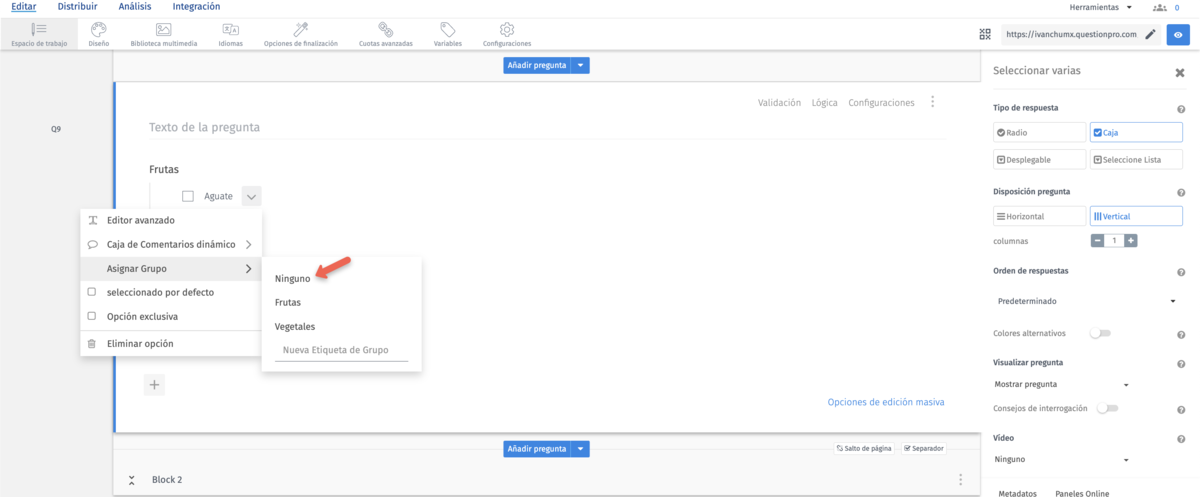This screenshot has height=497, width=1200.
Task: Click Salto de página button
Action: [864, 448]
